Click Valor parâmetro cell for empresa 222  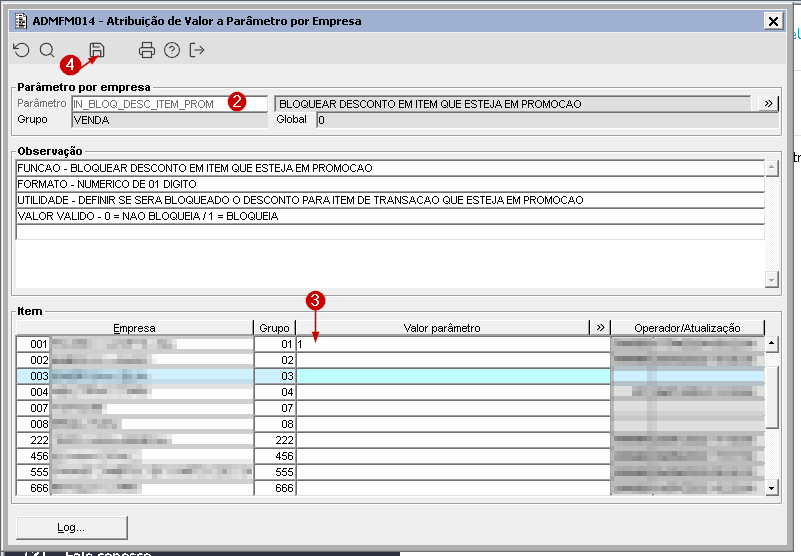(x=453, y=440)
